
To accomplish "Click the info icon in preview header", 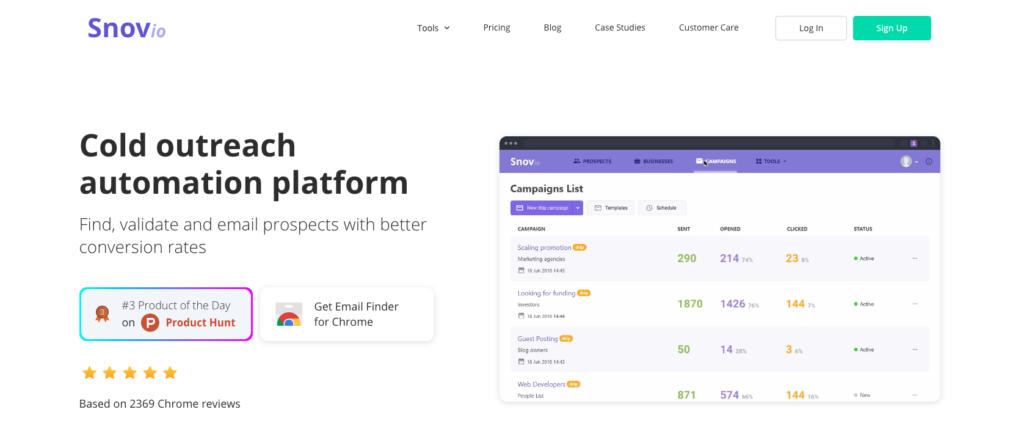I will [x=929, y=161].
